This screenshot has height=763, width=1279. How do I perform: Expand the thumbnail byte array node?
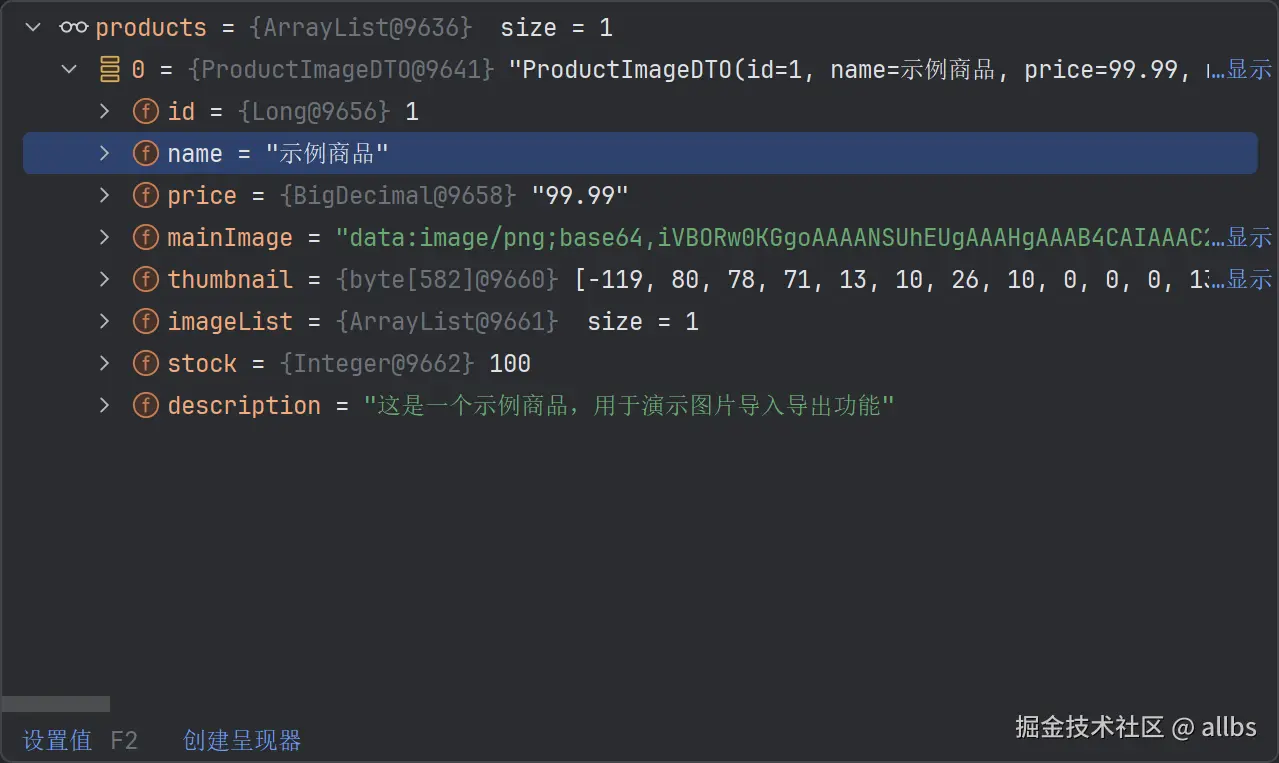point(104,279)
